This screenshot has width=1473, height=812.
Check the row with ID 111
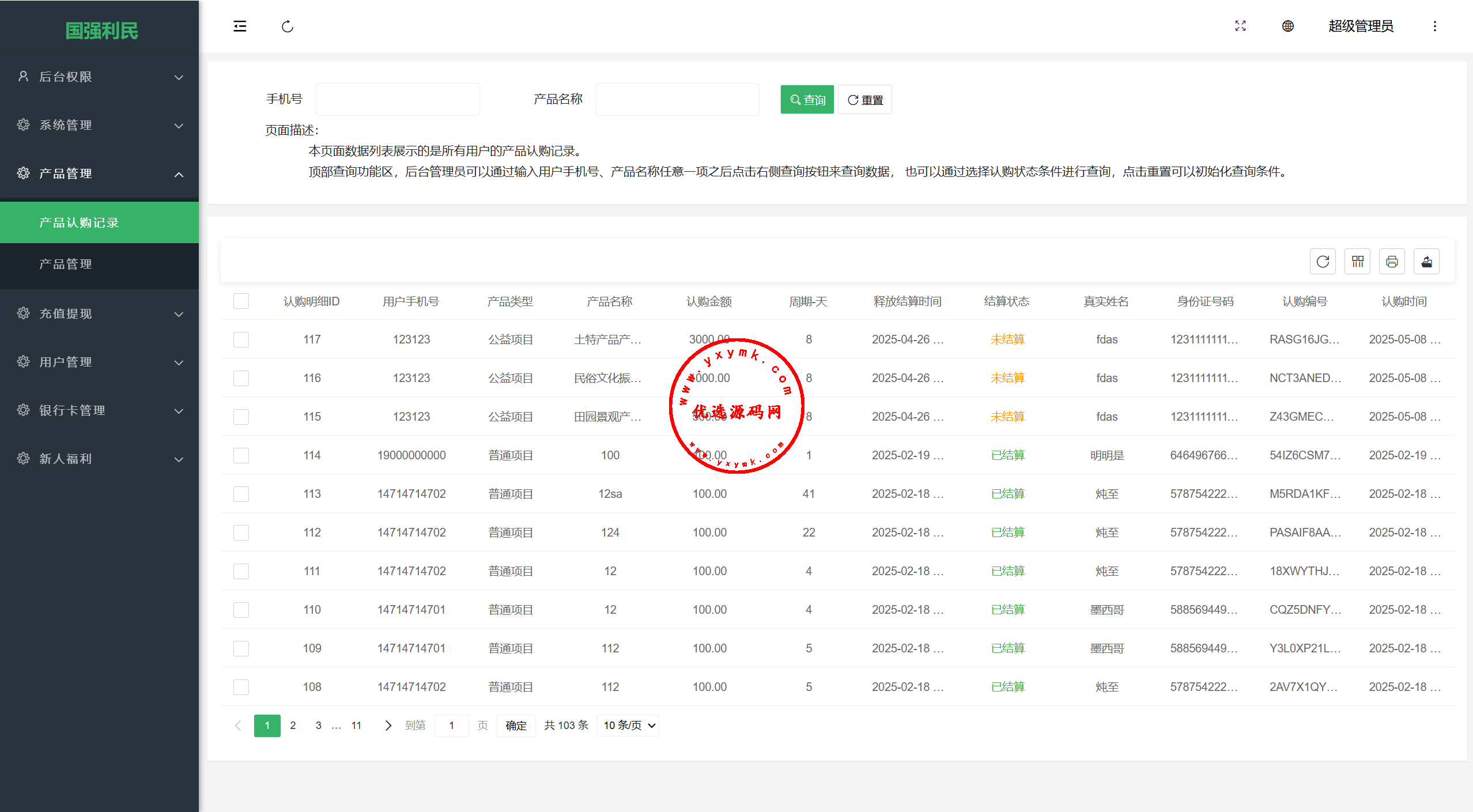click(x=241, y=571)
